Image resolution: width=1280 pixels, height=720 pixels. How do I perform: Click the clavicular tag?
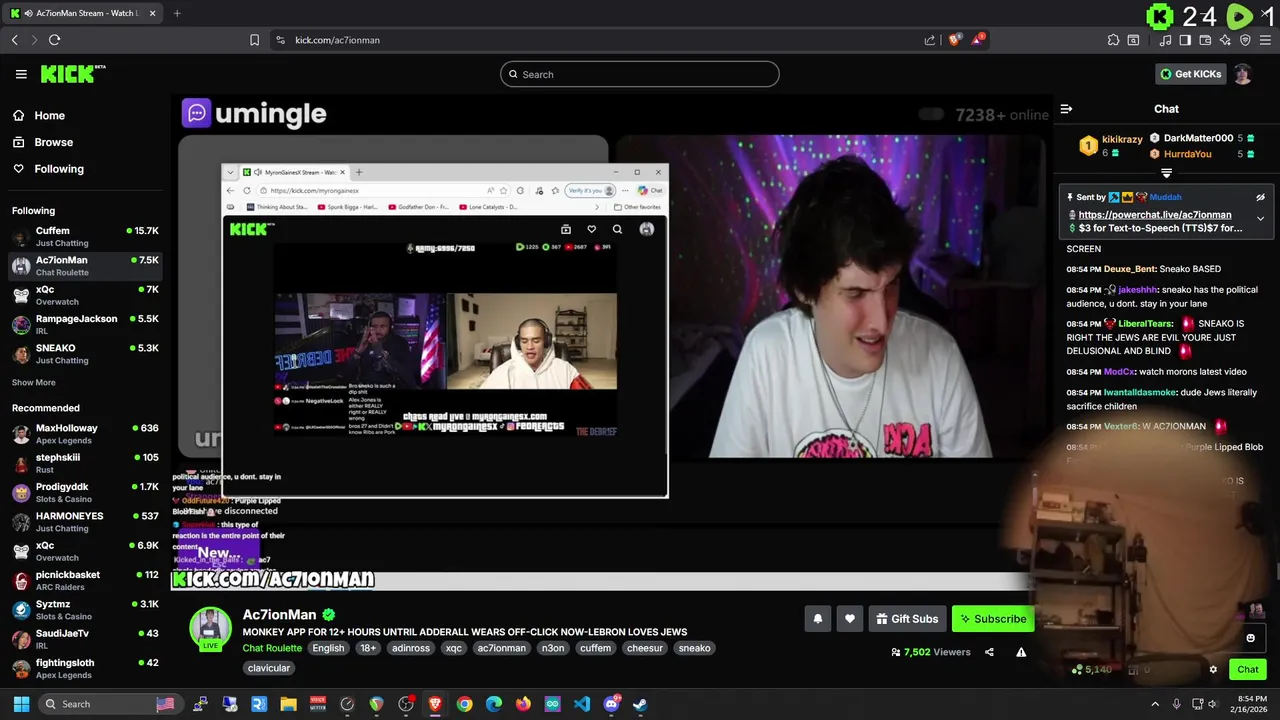tap(269, 668)
